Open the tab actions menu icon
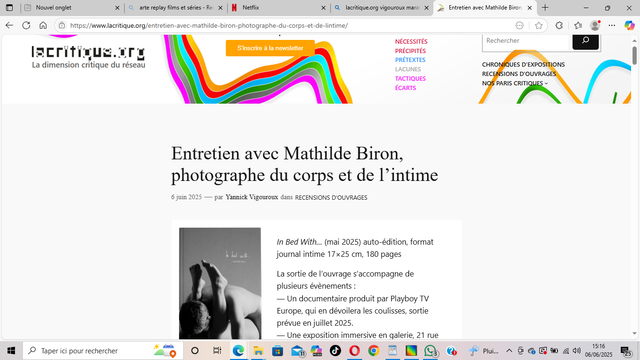The height and width of the screenshot is (360, 640). (9, 7)
